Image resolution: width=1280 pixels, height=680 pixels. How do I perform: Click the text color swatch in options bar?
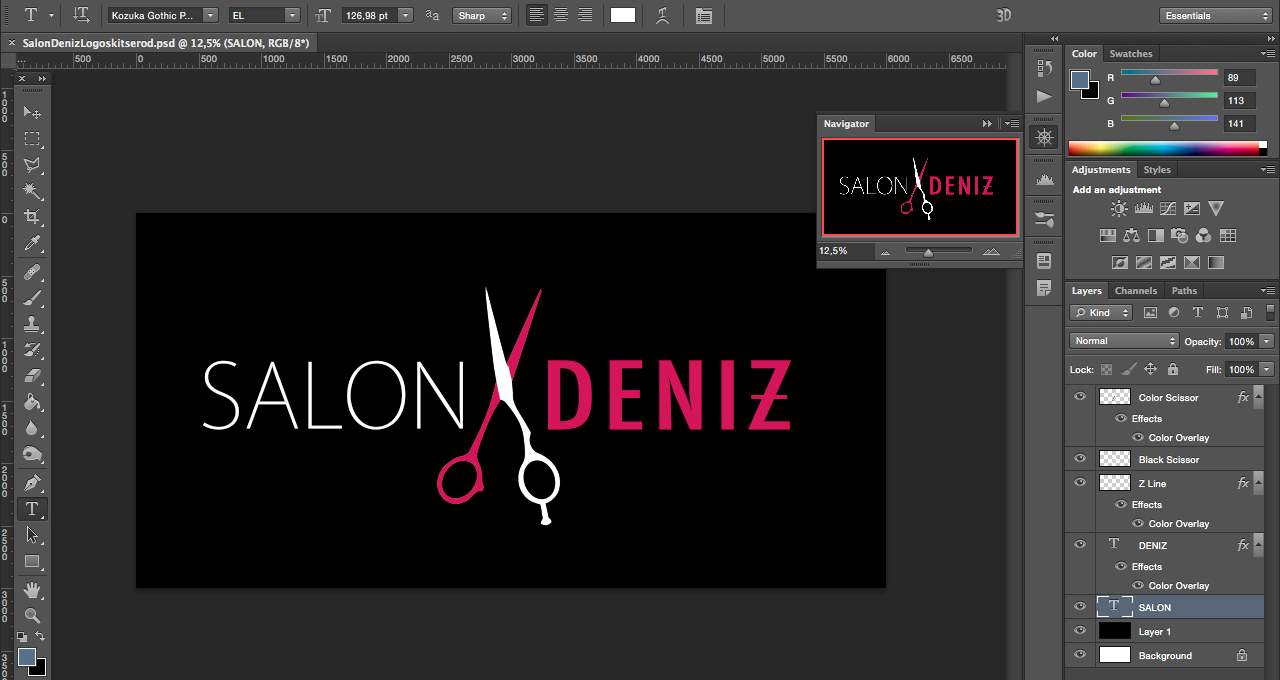623,15
